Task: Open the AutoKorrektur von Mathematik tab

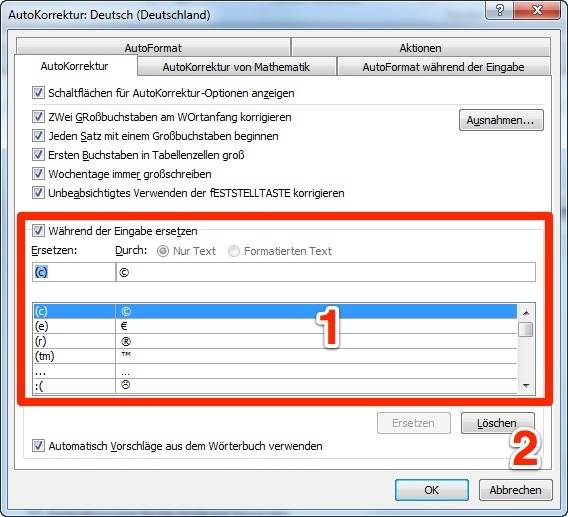Action: pyautogui.click(x=236, y=67)
